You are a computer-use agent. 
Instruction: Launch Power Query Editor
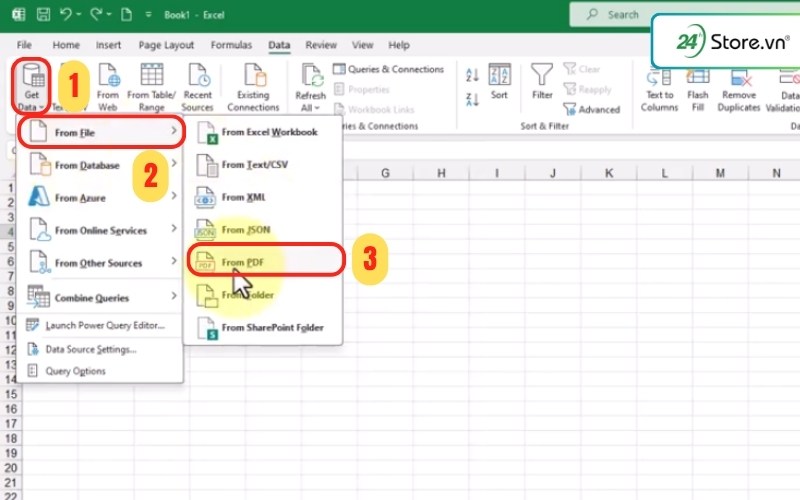coord(101,326)
